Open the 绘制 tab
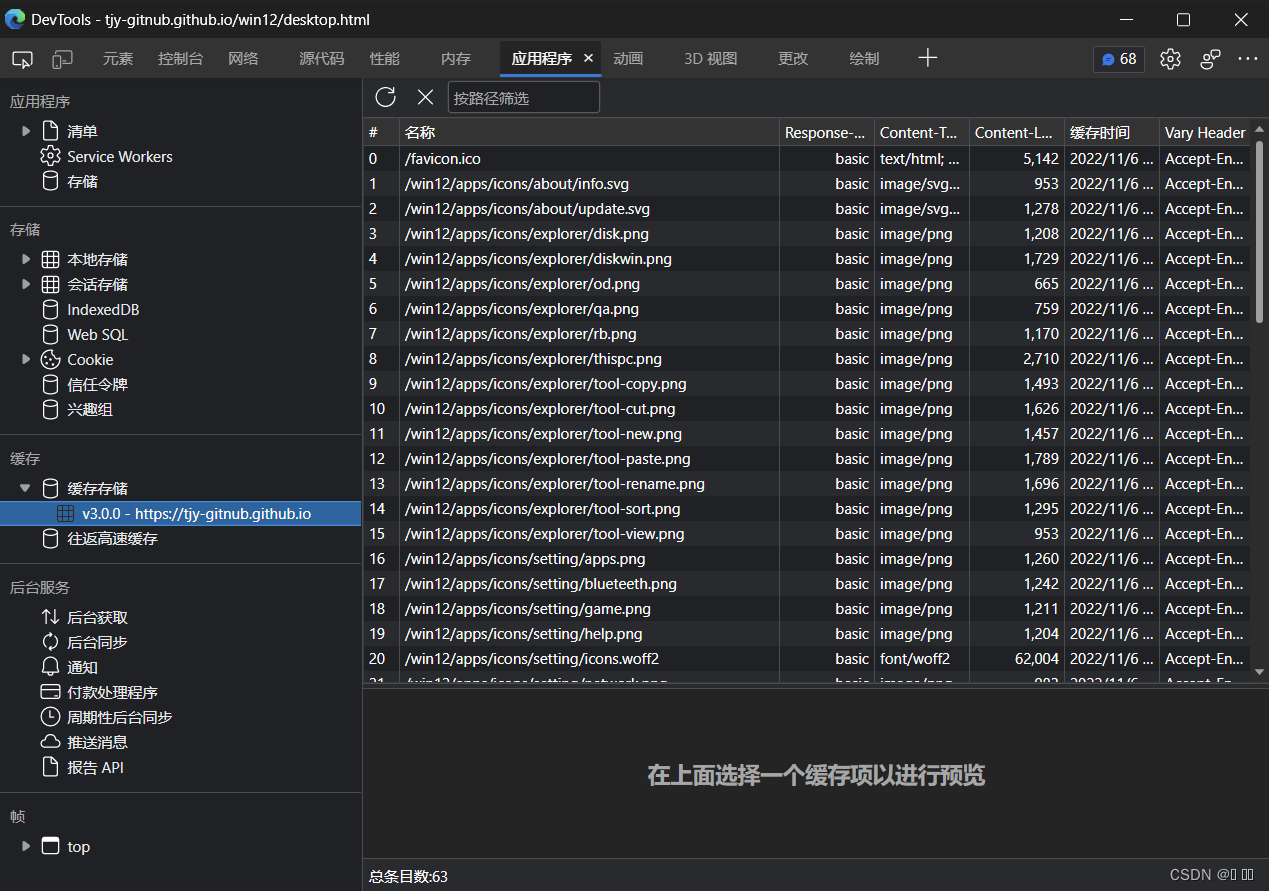Image resolution: width=1269 pixels, height=891 pixels. click(864, 59)
